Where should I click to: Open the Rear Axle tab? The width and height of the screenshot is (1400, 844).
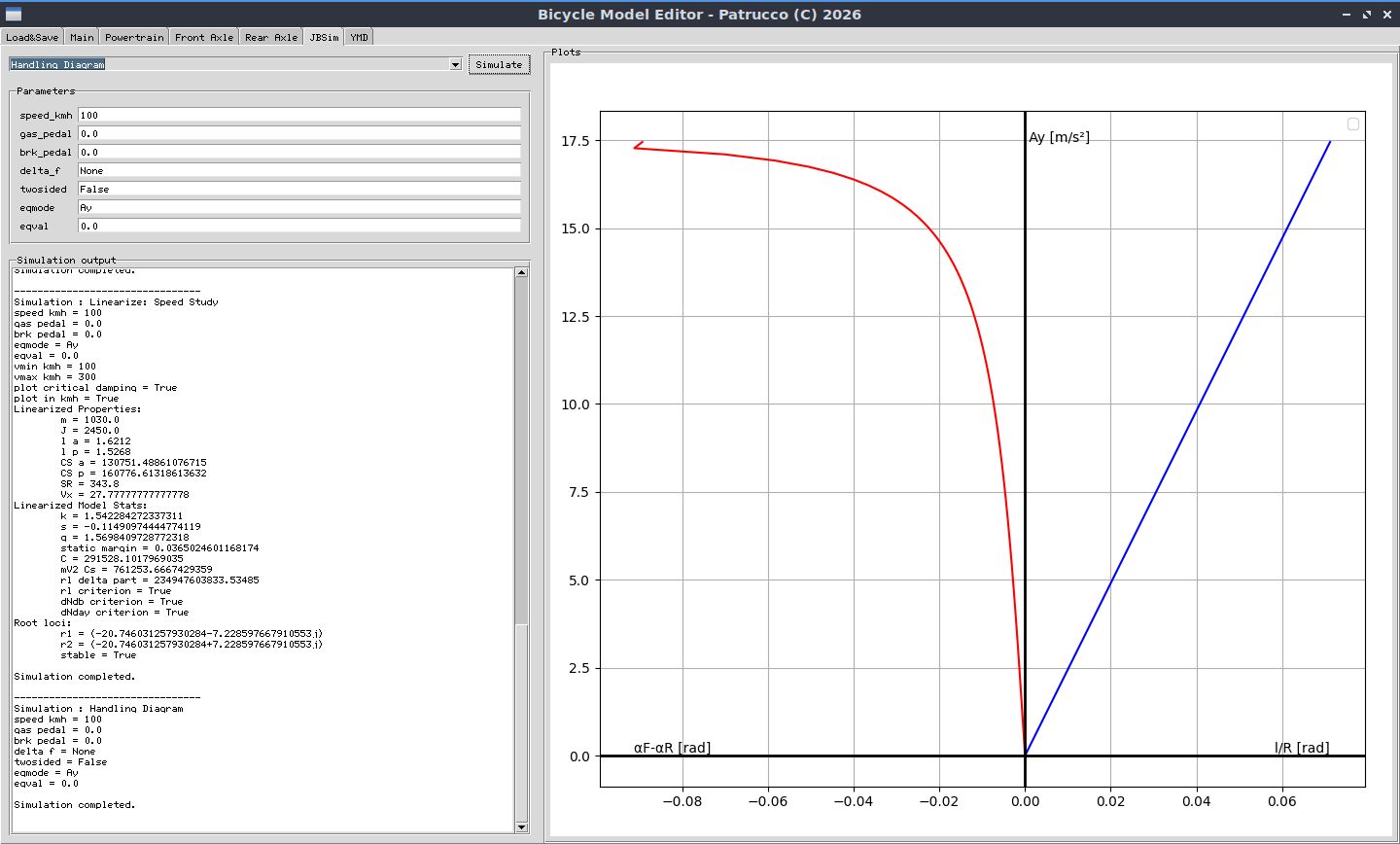(271, 37)
